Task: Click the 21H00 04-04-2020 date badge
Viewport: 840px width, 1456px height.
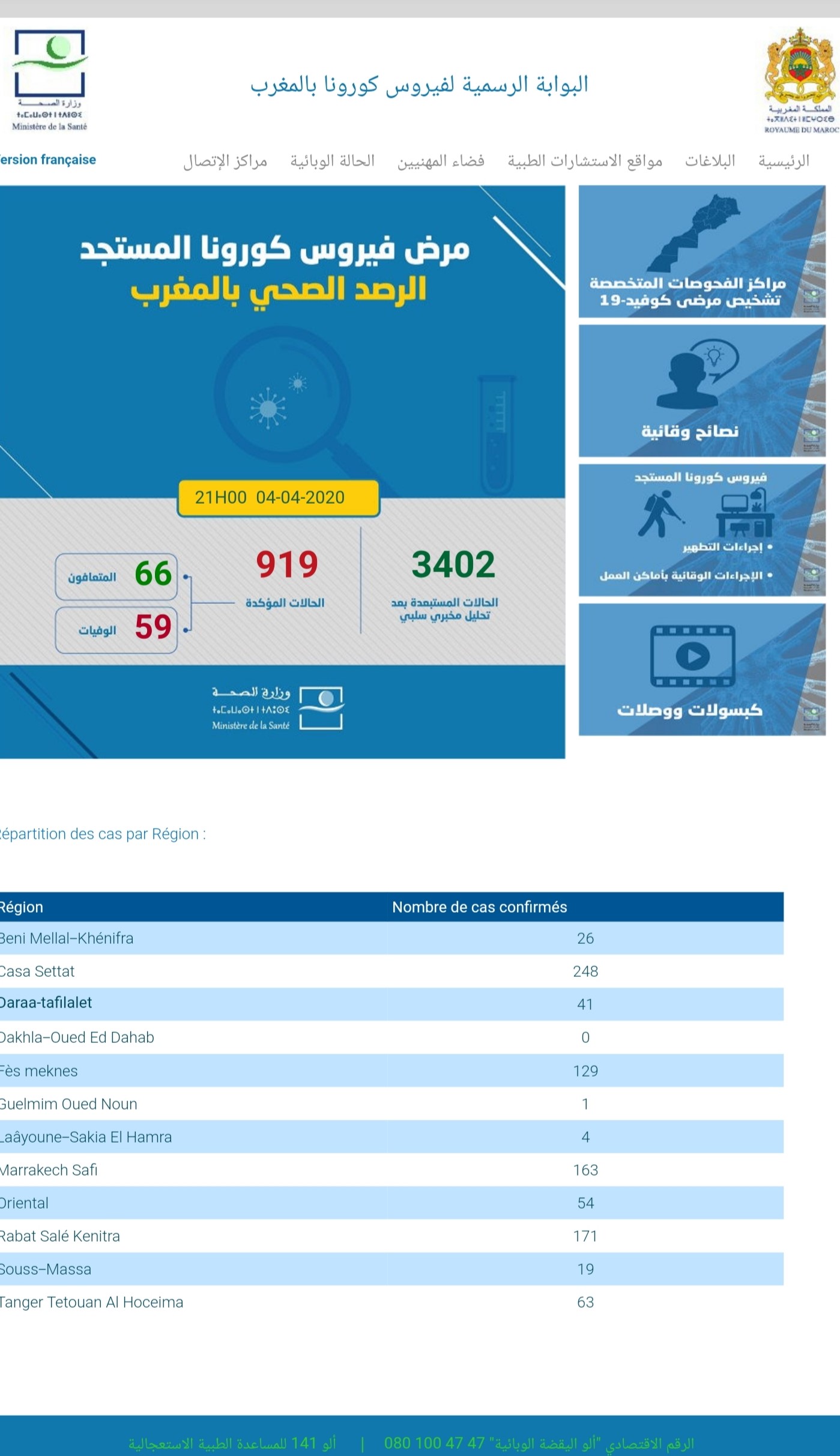Action: coord(279,498)
